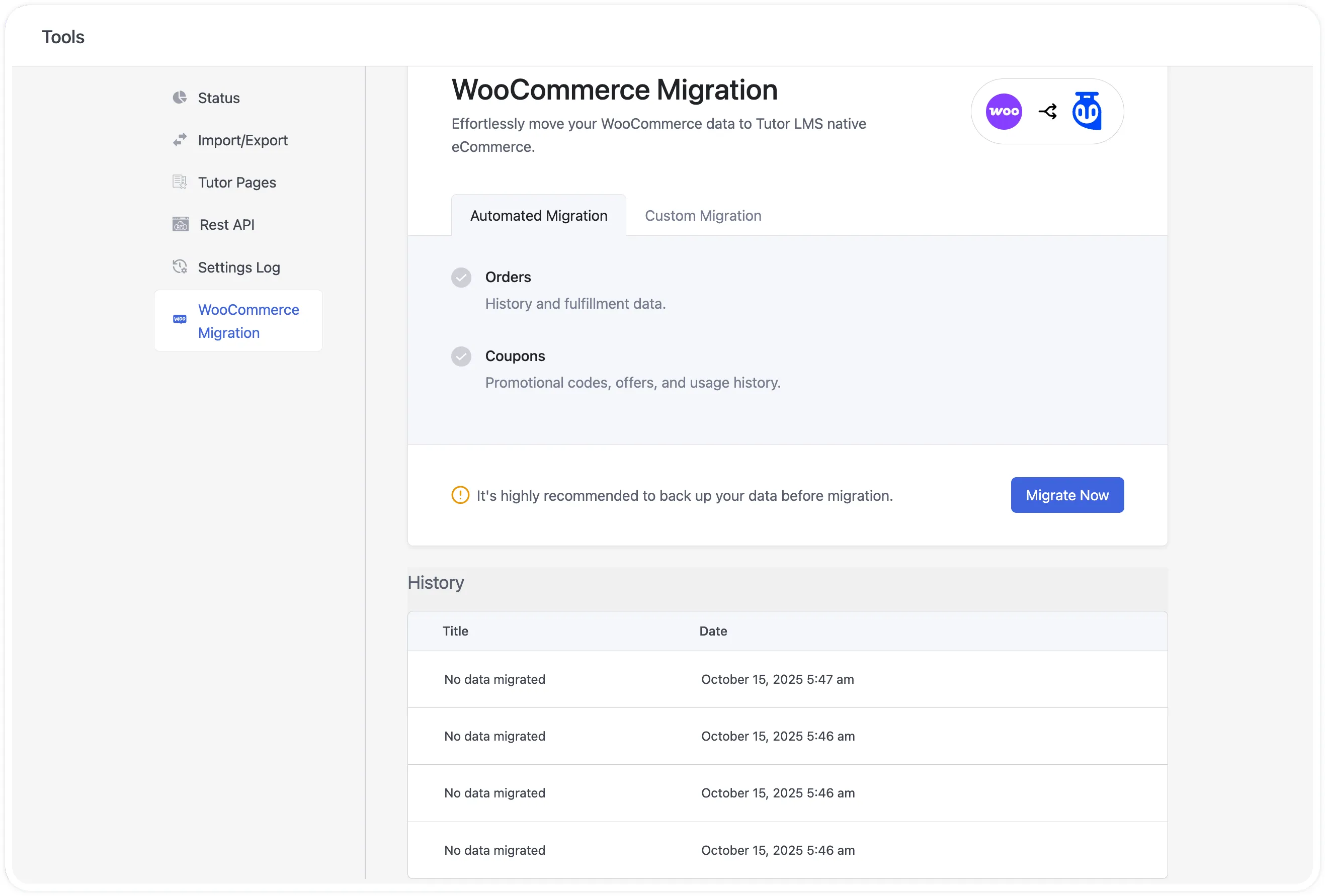Click the Title column header
Viewport: 1325px width, 896px height.
[455, 631]
